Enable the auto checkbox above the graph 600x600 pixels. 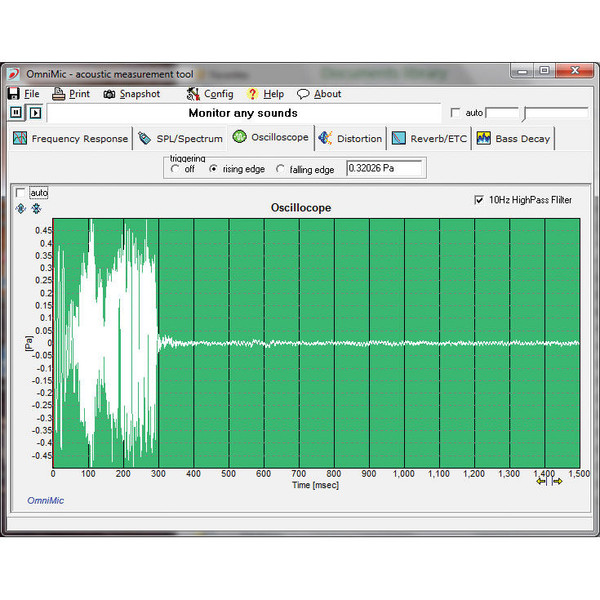point(20,192)
